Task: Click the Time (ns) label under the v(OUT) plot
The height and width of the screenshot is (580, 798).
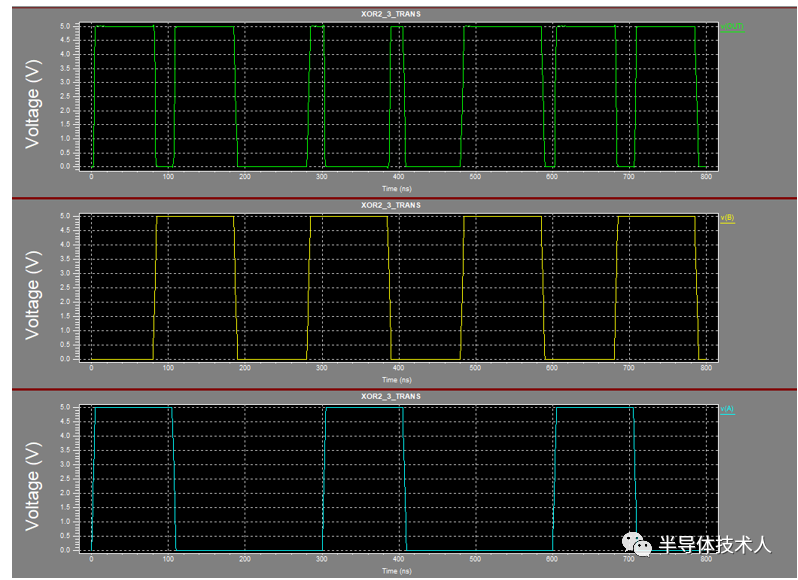Action: [x=397, y=189]
